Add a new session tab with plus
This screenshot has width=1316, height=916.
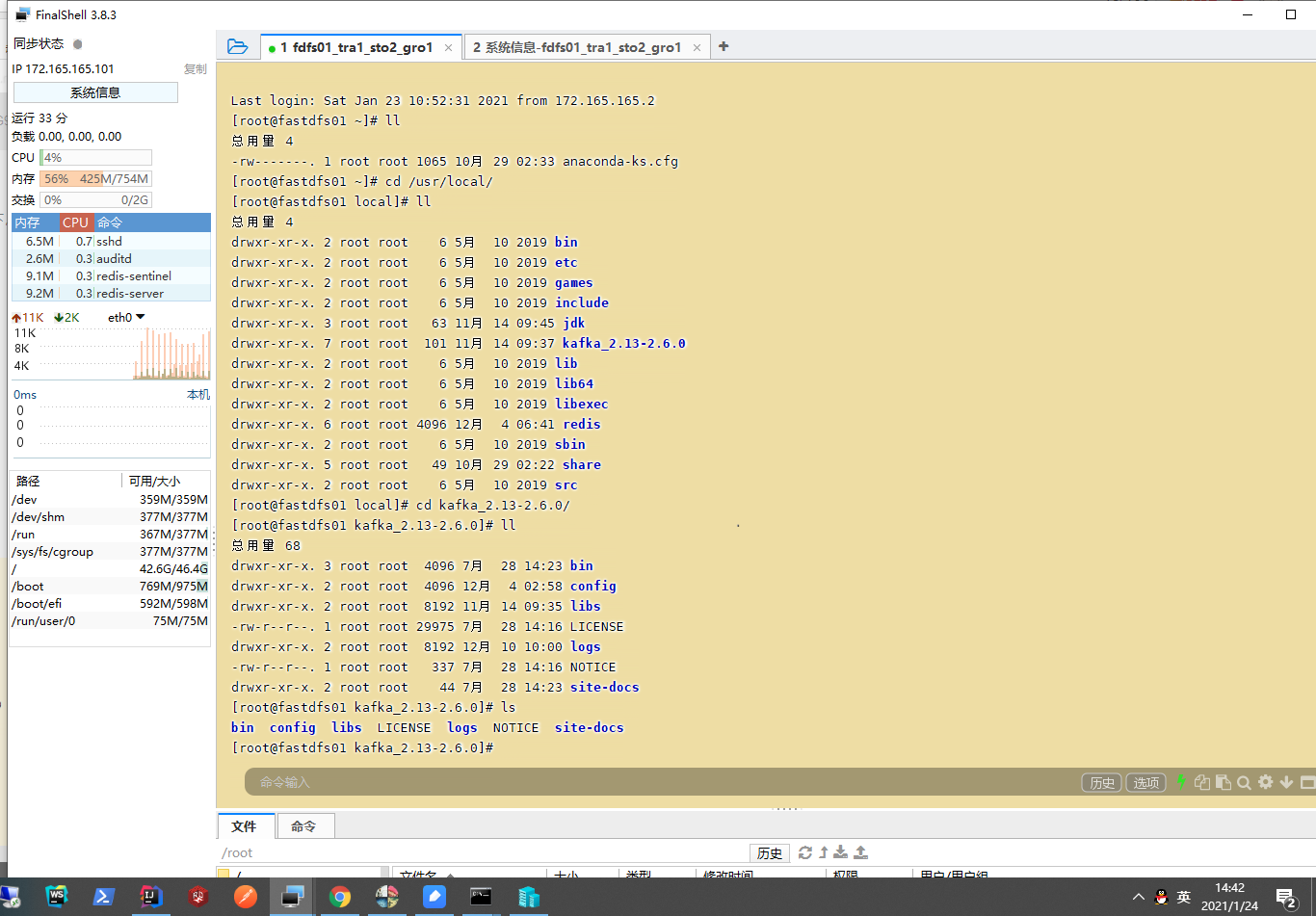(724, 46)
